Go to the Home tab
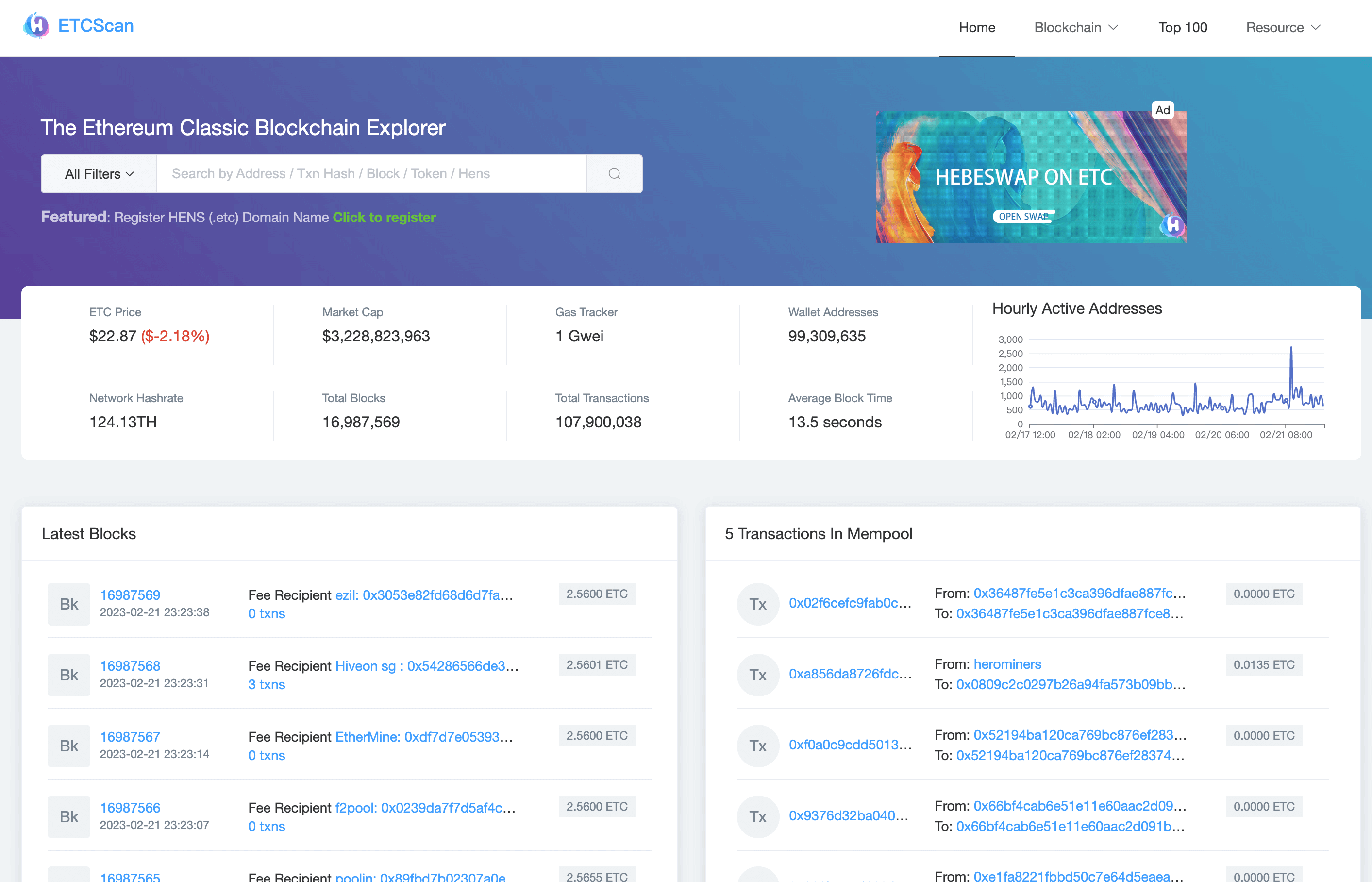Viewport: 1372px width, 882px height. tap(976, 28)
